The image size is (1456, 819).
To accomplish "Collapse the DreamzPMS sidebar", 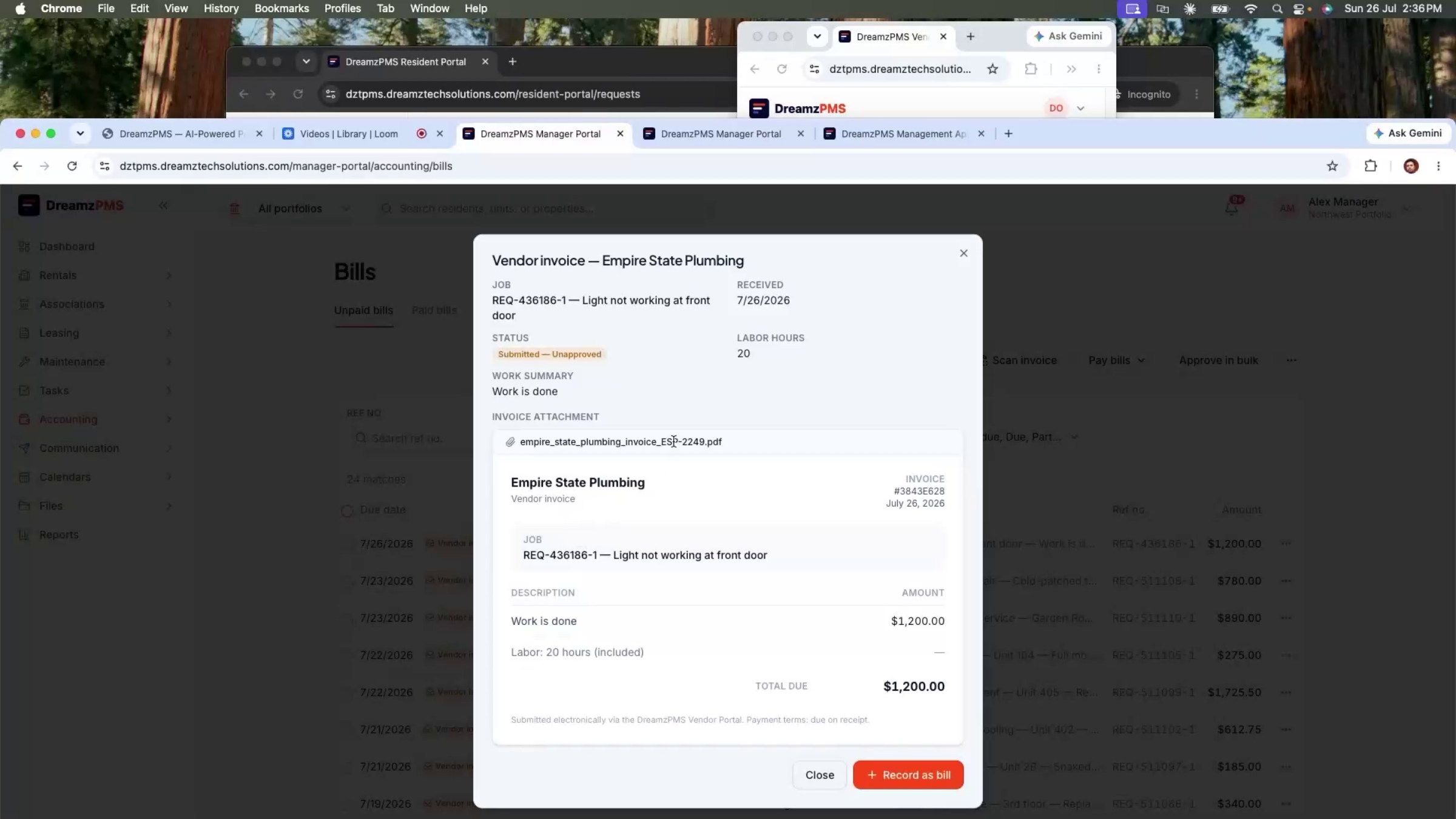I will tap(163, 206).
